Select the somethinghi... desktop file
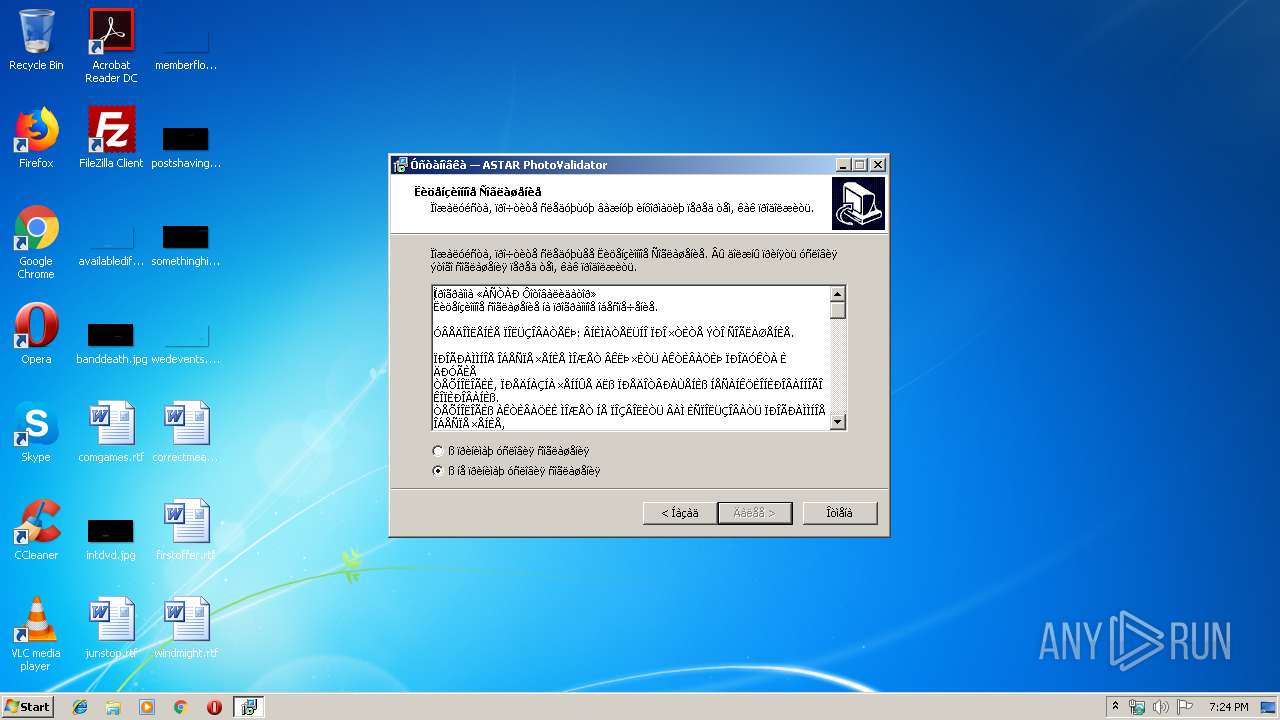Image resolution: width=1280 pixels, height=720 pixels. click(x=186, y=244)
